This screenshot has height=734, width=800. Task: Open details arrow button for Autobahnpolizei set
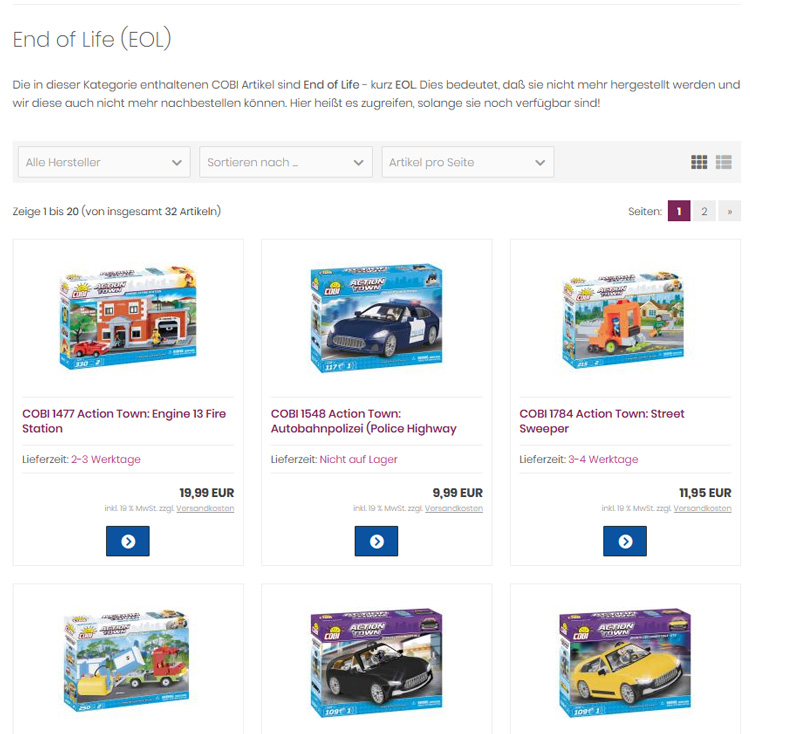[377, 541]
